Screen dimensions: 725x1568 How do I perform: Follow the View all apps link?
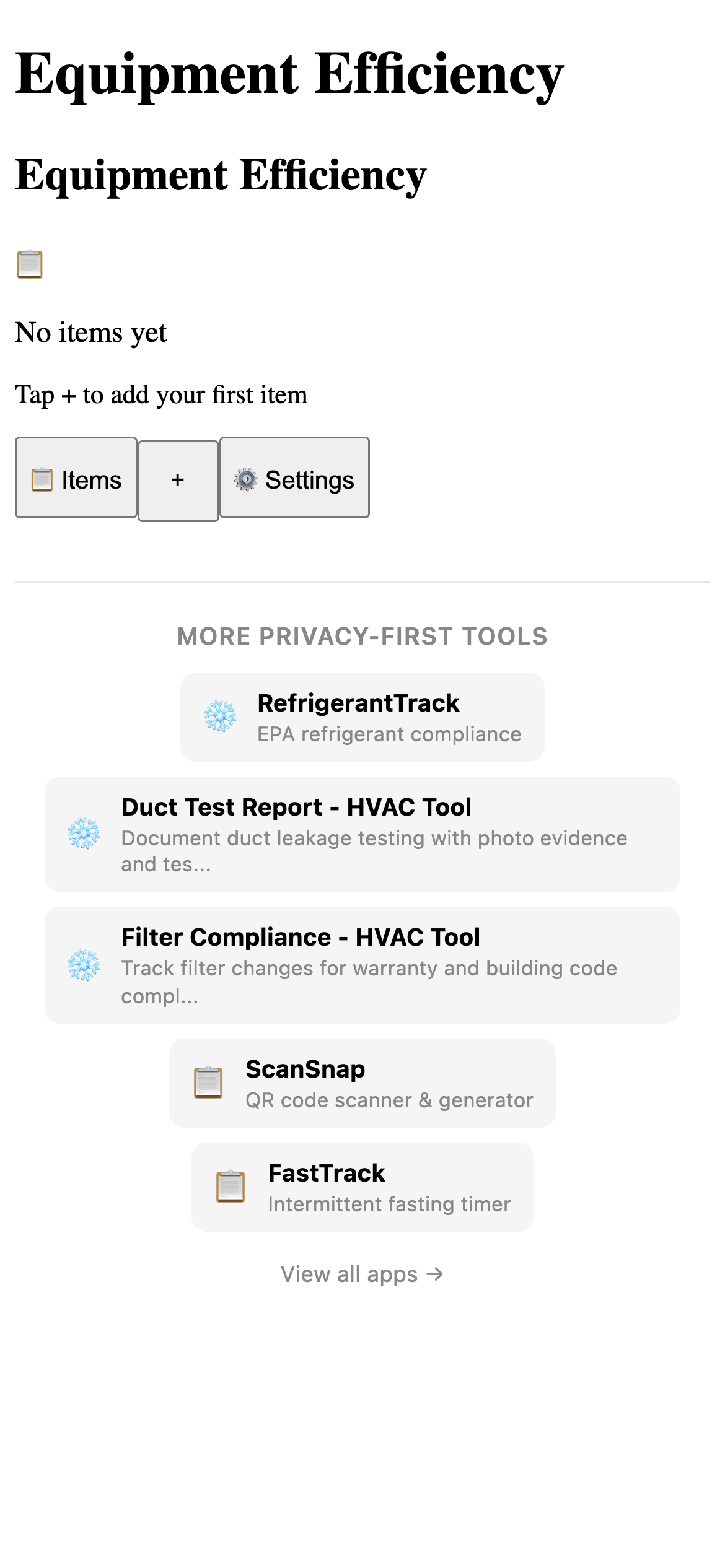point(362,1274)
